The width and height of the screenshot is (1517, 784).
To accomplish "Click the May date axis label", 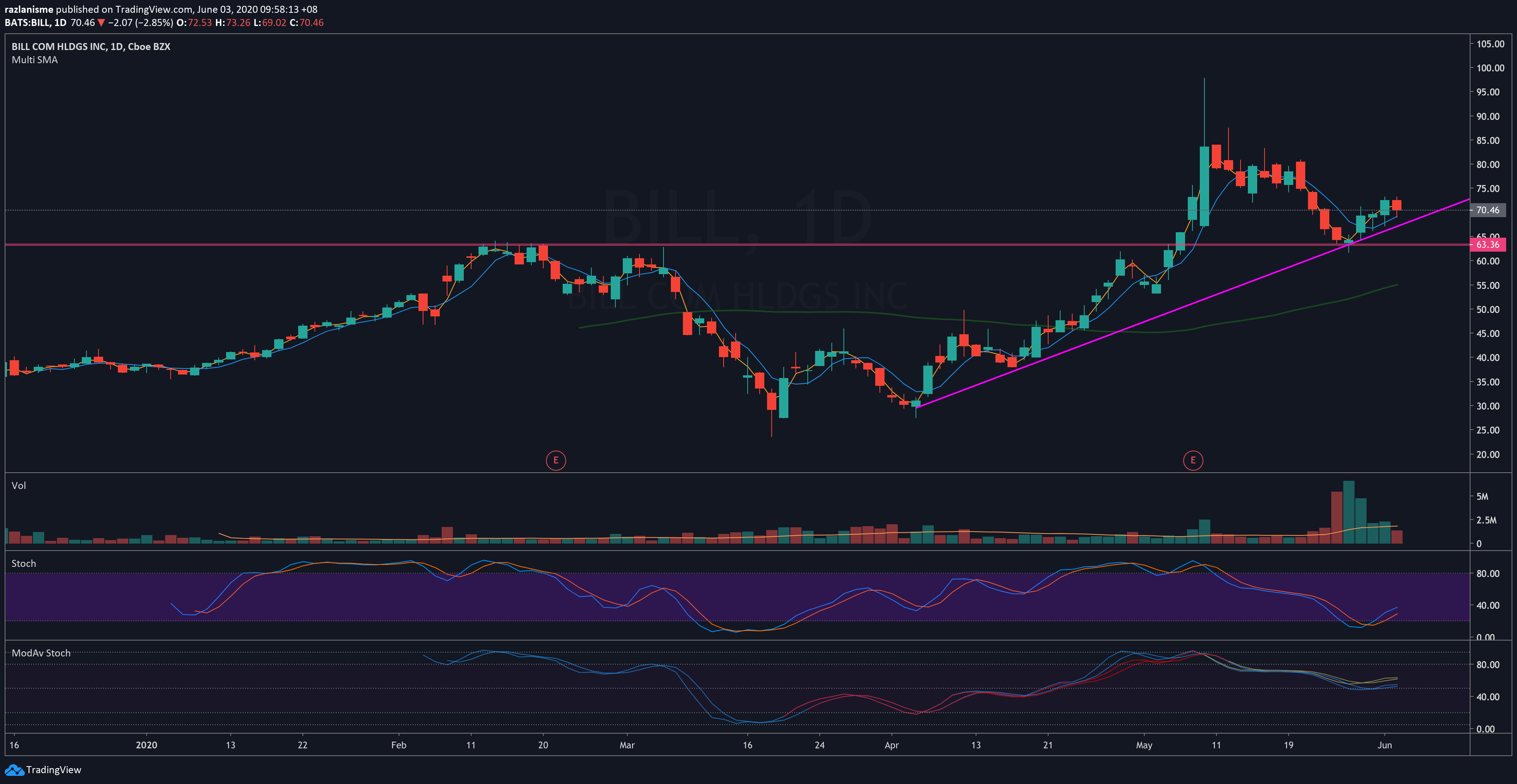I will (x=1144, y=745).
